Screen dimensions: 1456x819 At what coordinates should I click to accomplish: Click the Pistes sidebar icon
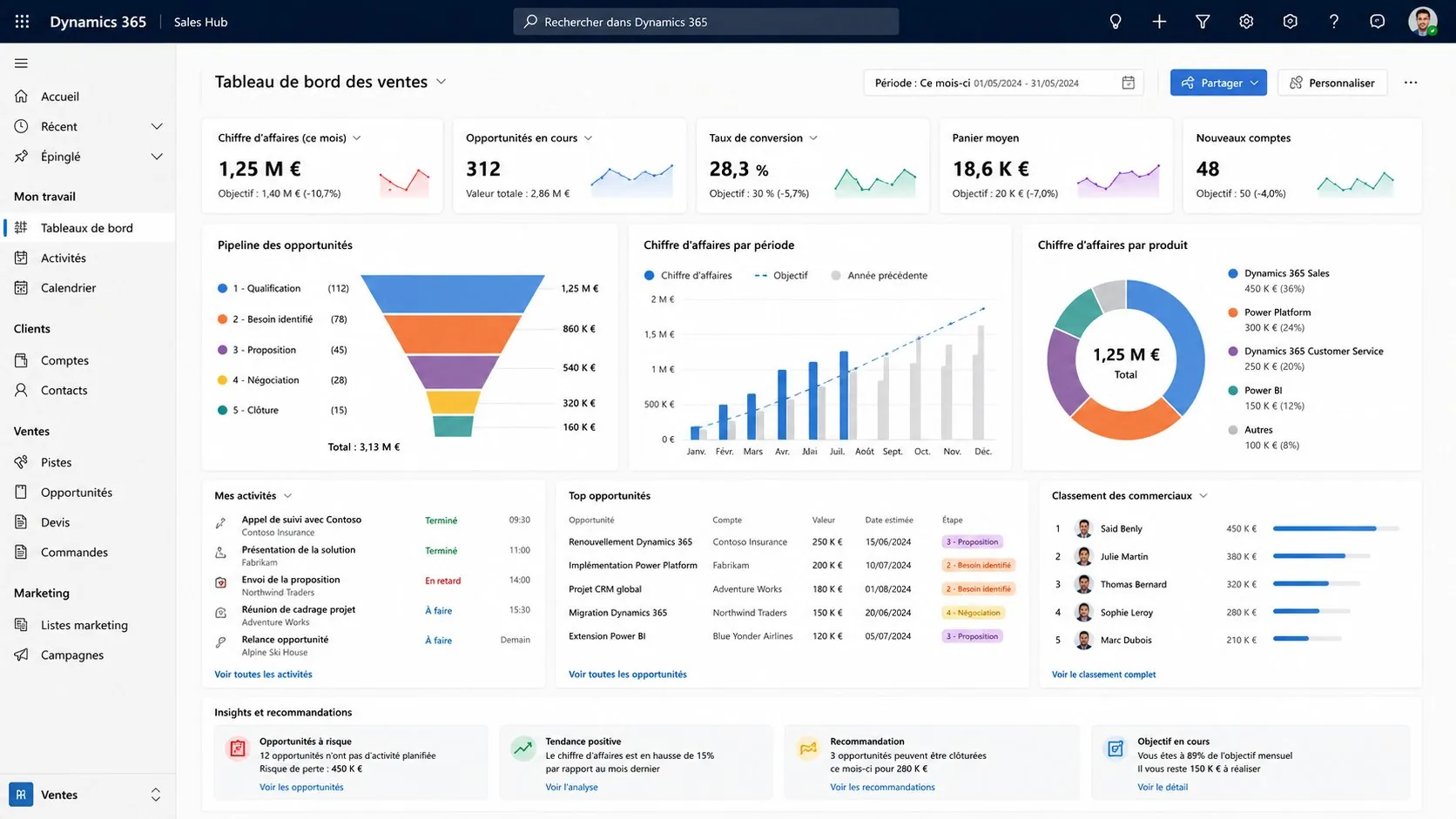(x=21, y=462)
